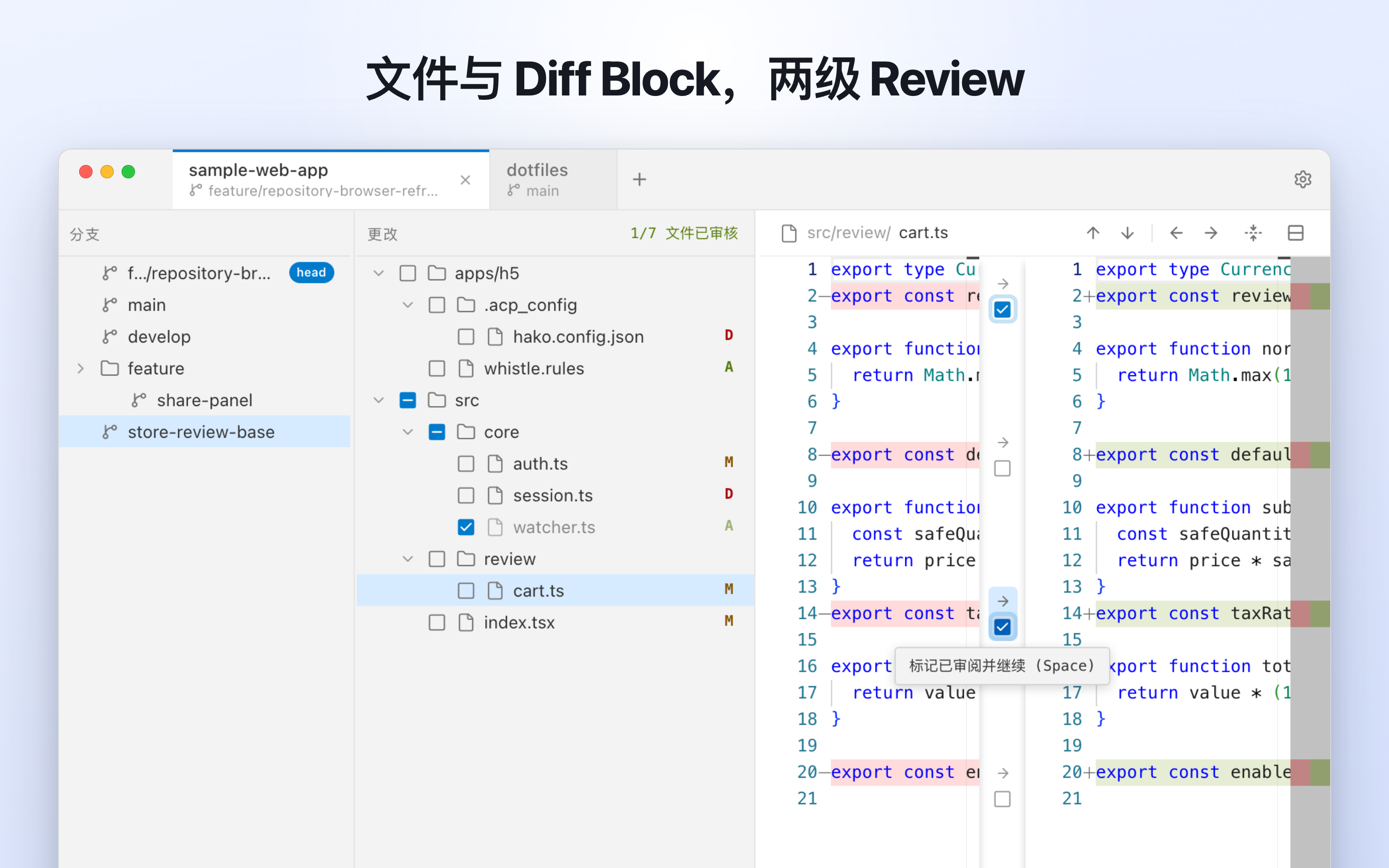The image size is (1389, 868).
Task: Mark hako.config.json as reviewed
Action: pos(466,337)
